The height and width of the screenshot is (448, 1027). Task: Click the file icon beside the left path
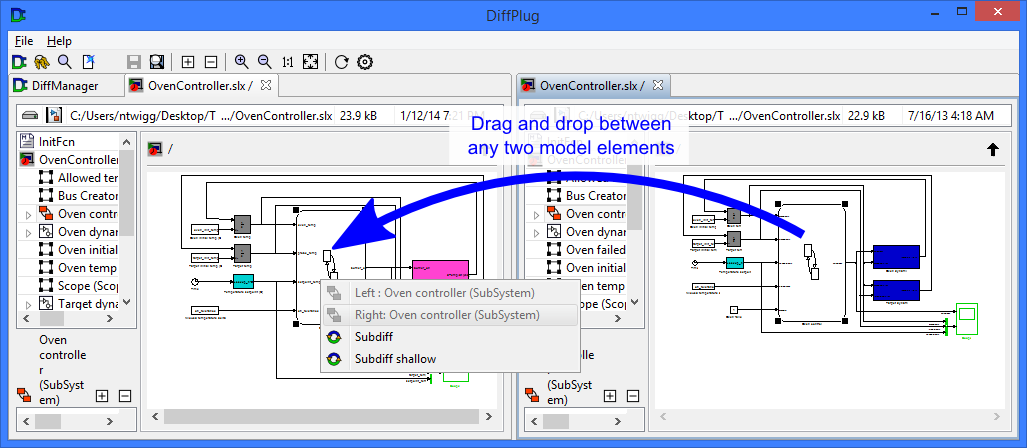[x=54, y=115]
